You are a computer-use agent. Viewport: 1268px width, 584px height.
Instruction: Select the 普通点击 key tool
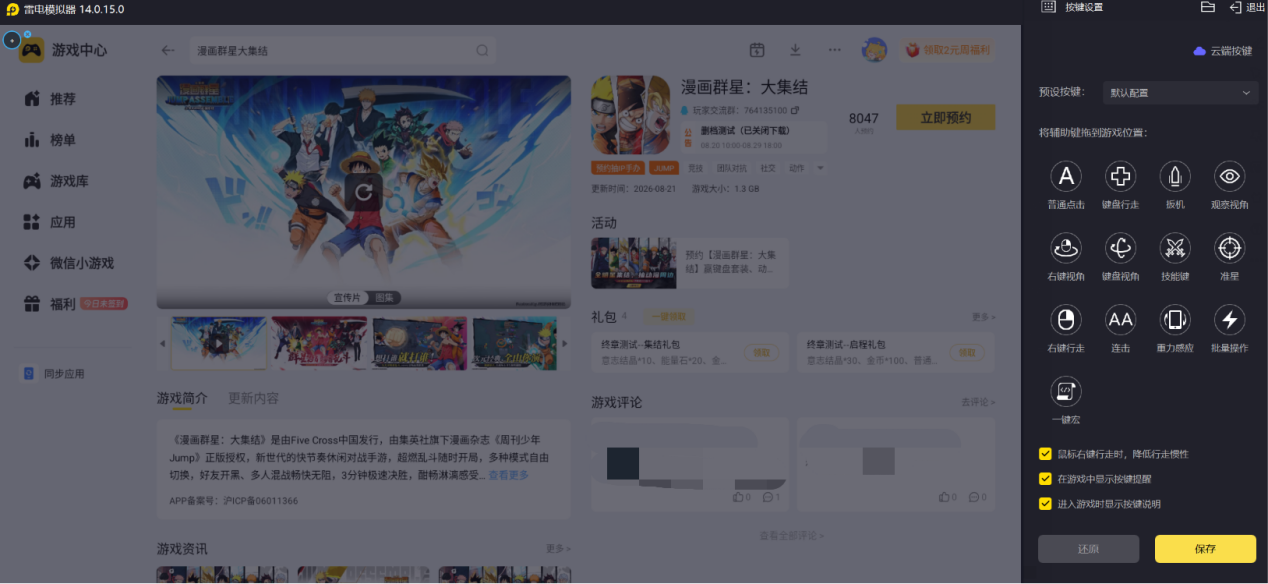(x=1066, y=177)
